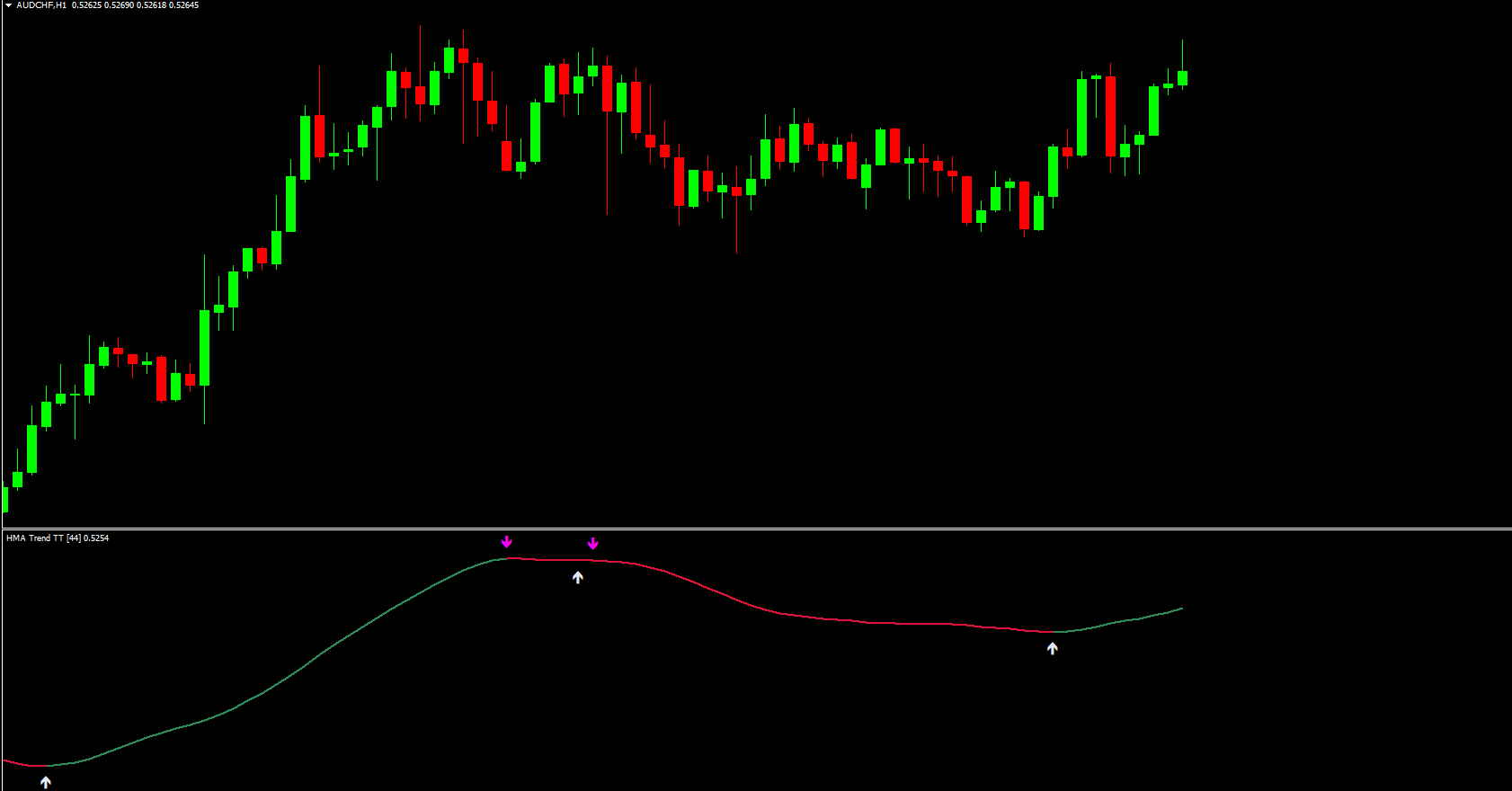Click the first candle at the far left
Screen dimensions: 1512x791
pyautogui.click(x=4, y=499)
